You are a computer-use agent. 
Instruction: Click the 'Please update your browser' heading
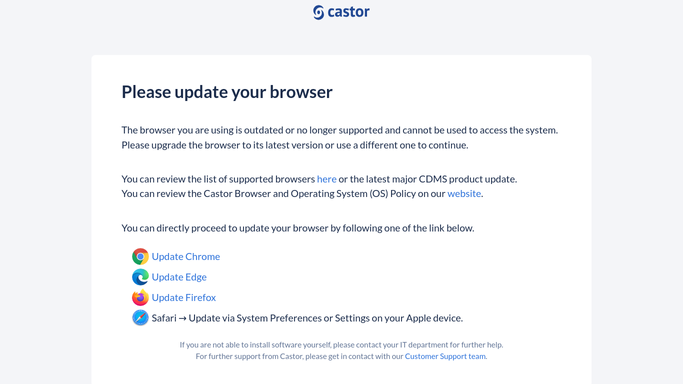pyautogui.click(x=227, y=92)
